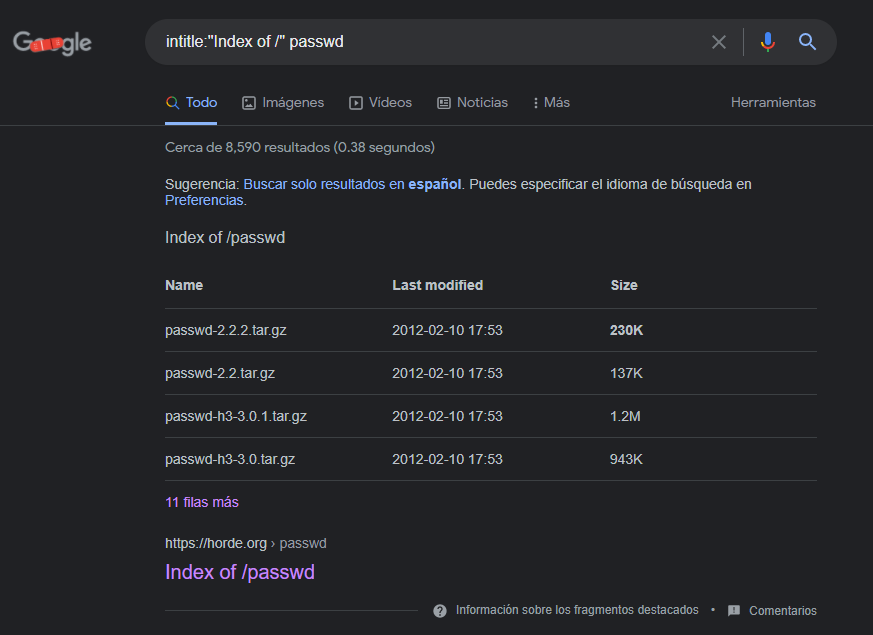Image resolution: width=873 pixels, height=635 pixels.
Task: Click the search magnifying glass icon
Action: [807, 41]
